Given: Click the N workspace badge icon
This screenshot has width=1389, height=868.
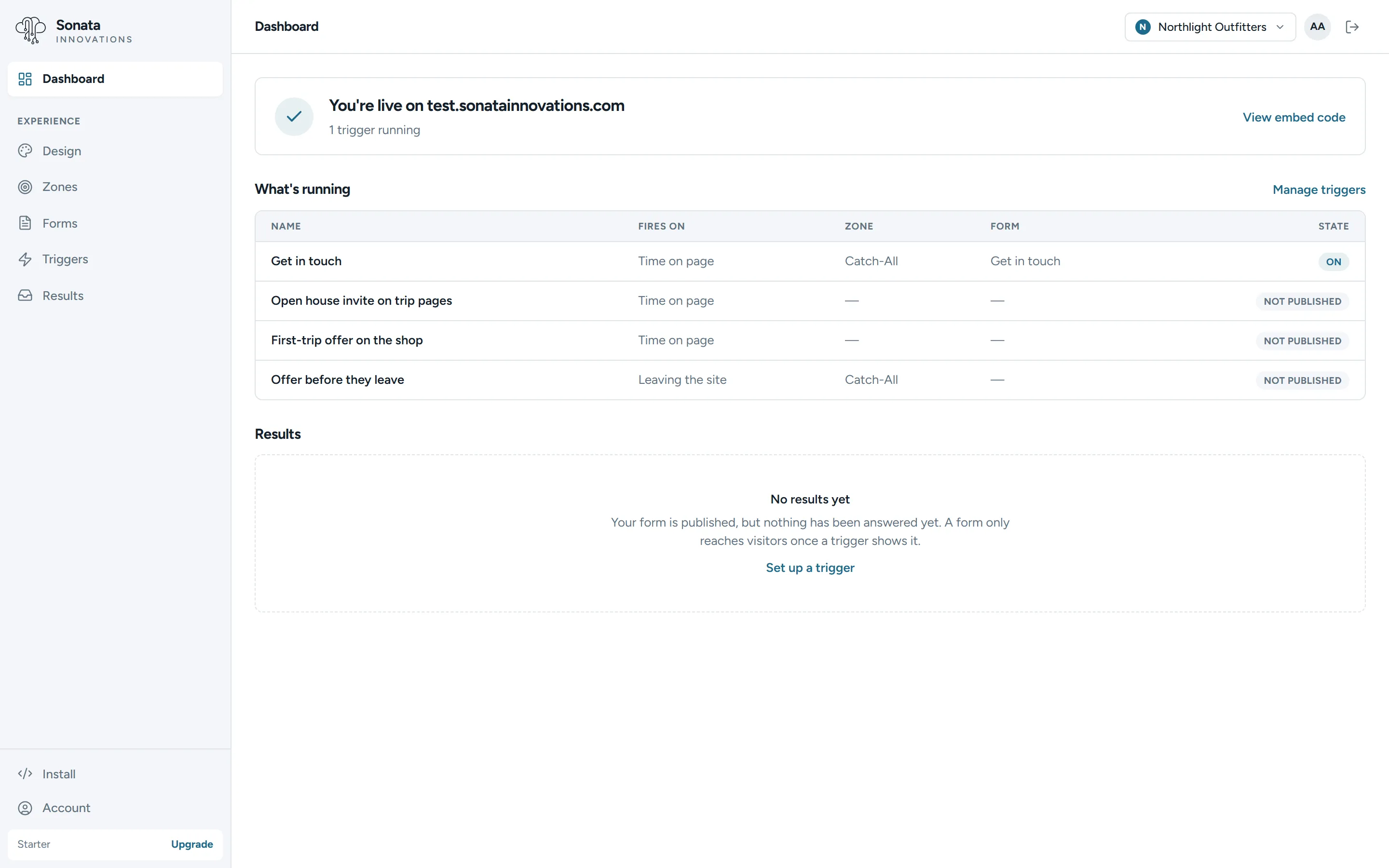Looking at the screenshot, I should tap(1143, 27).
